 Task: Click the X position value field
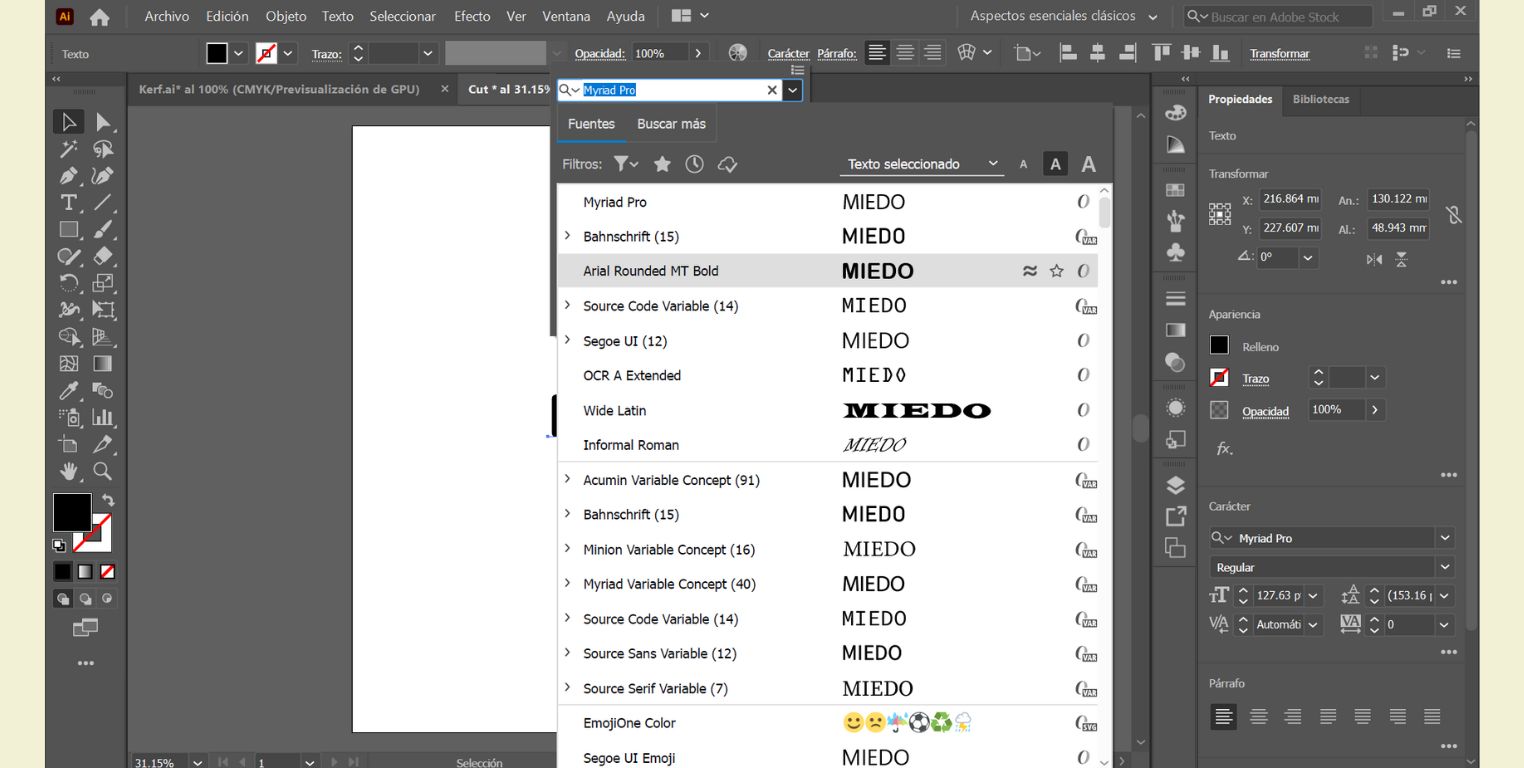(1290, 198)
